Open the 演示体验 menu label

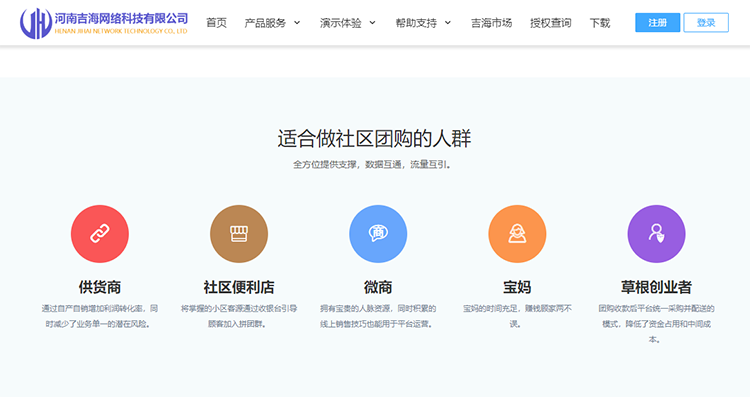[341, 22]
